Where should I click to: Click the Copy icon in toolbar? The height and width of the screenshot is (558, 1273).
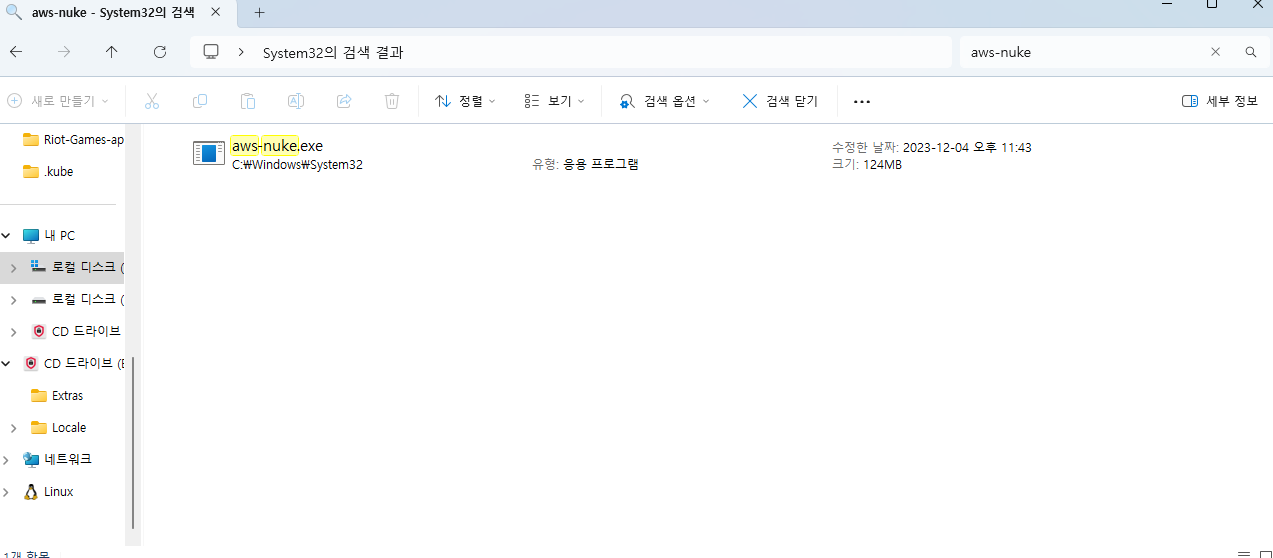point(200,101)
